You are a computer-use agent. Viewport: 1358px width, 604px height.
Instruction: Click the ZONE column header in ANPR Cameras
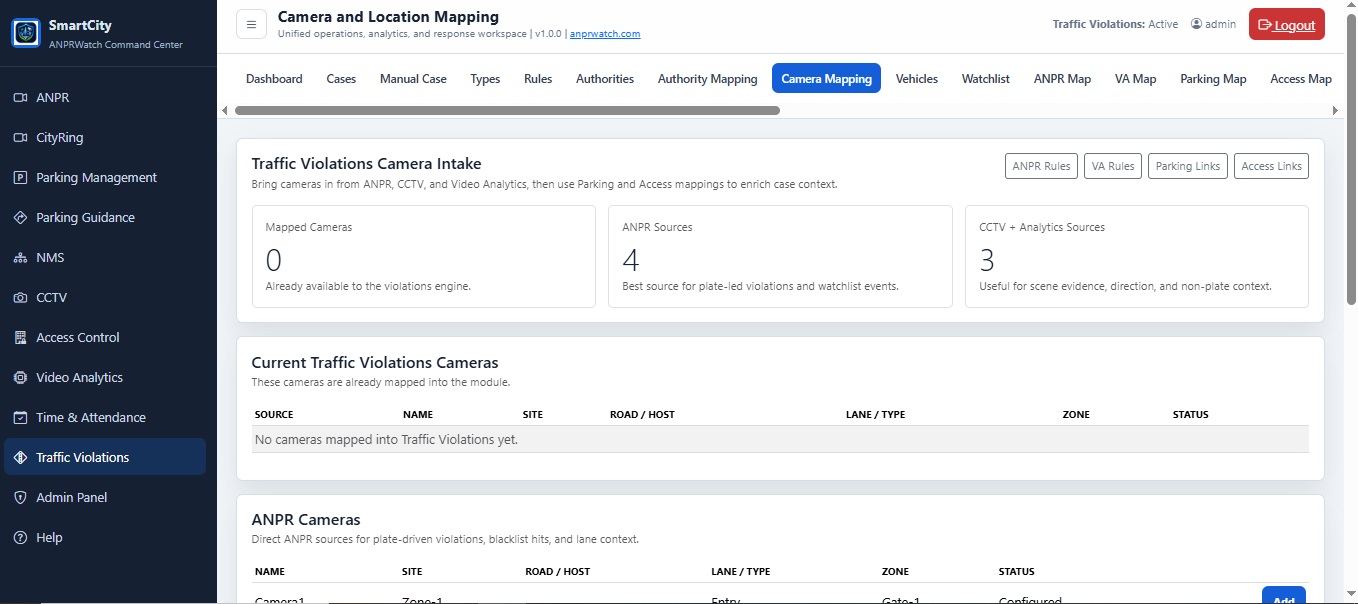click(895, 572)
